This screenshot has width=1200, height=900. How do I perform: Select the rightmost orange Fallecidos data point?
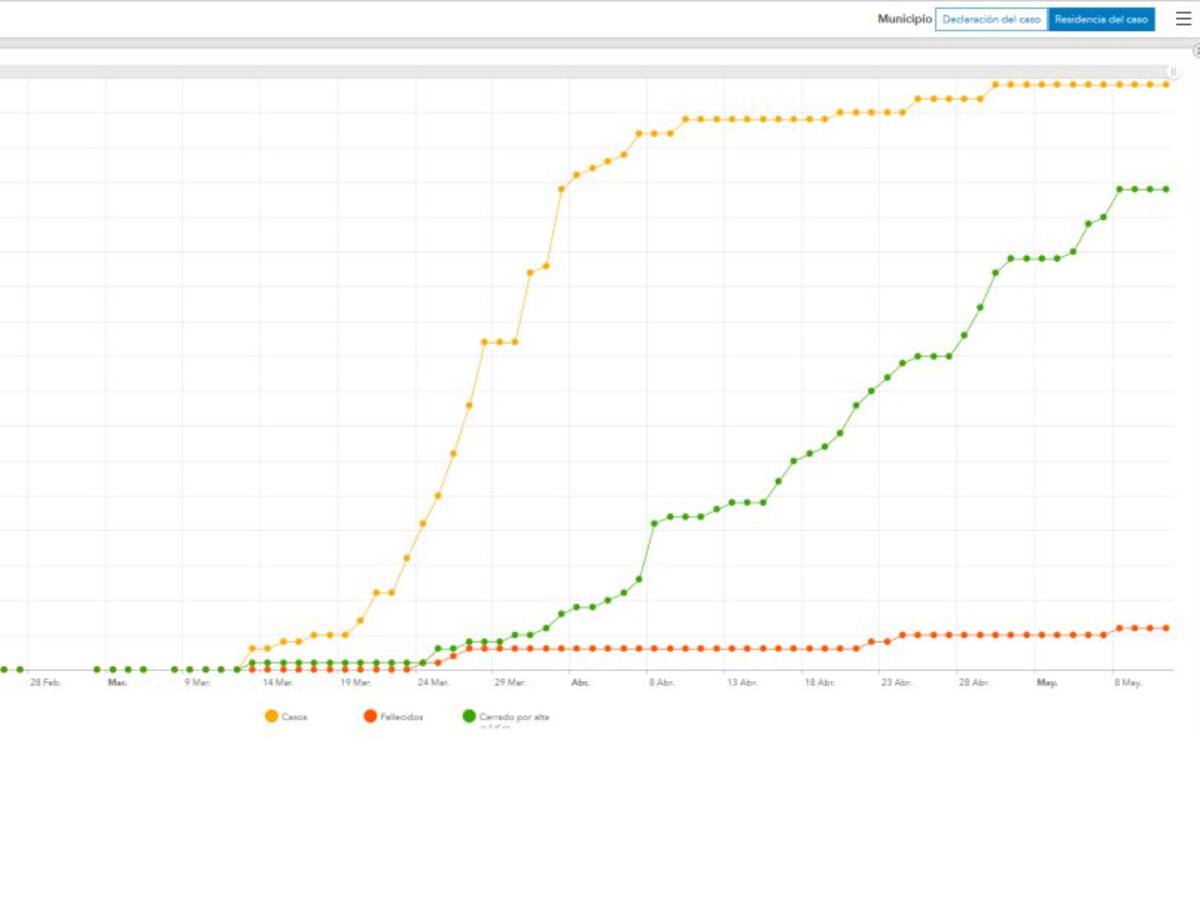tap(1166, 628)
